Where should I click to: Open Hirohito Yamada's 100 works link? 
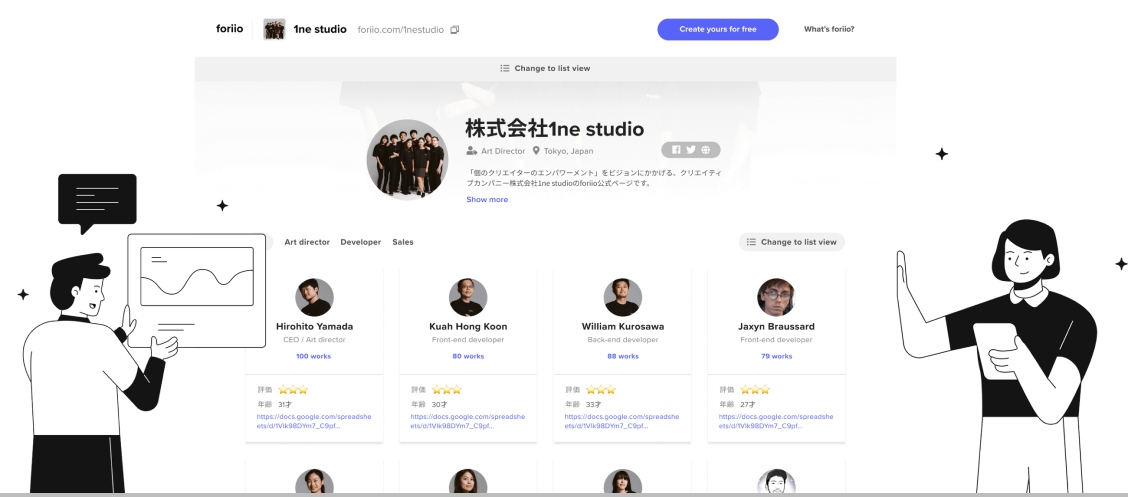pyautogui.click(x=314, y=356)
